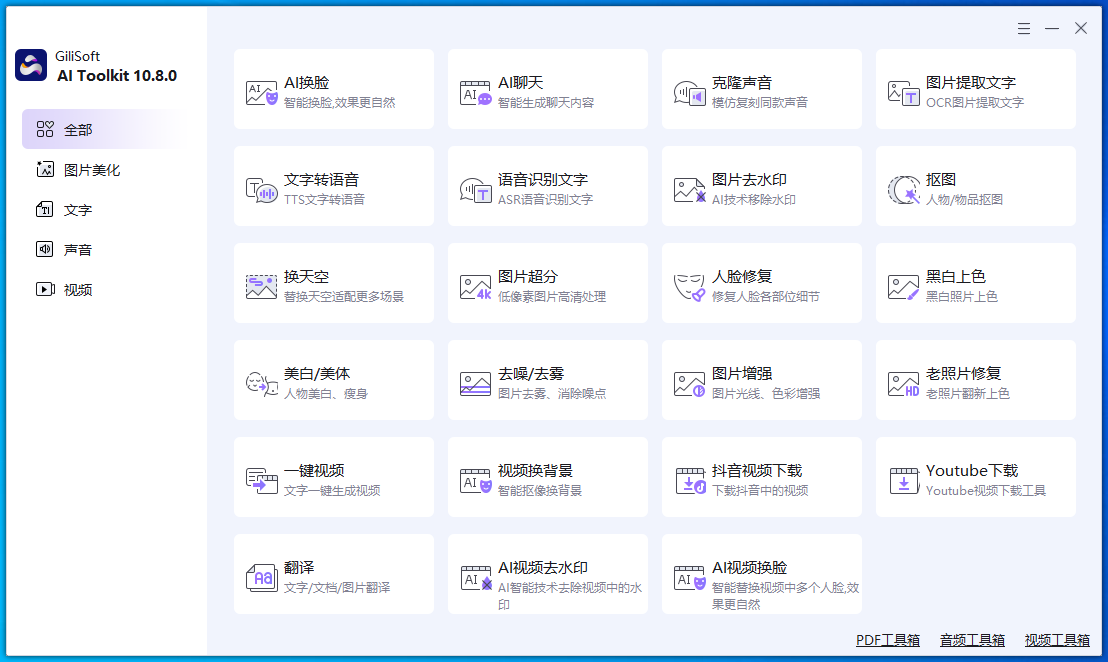1108x662 pixels.
Task: Click the Youtube视频下载工具 description
Action: pyautogui.click(x=986, y=490)
